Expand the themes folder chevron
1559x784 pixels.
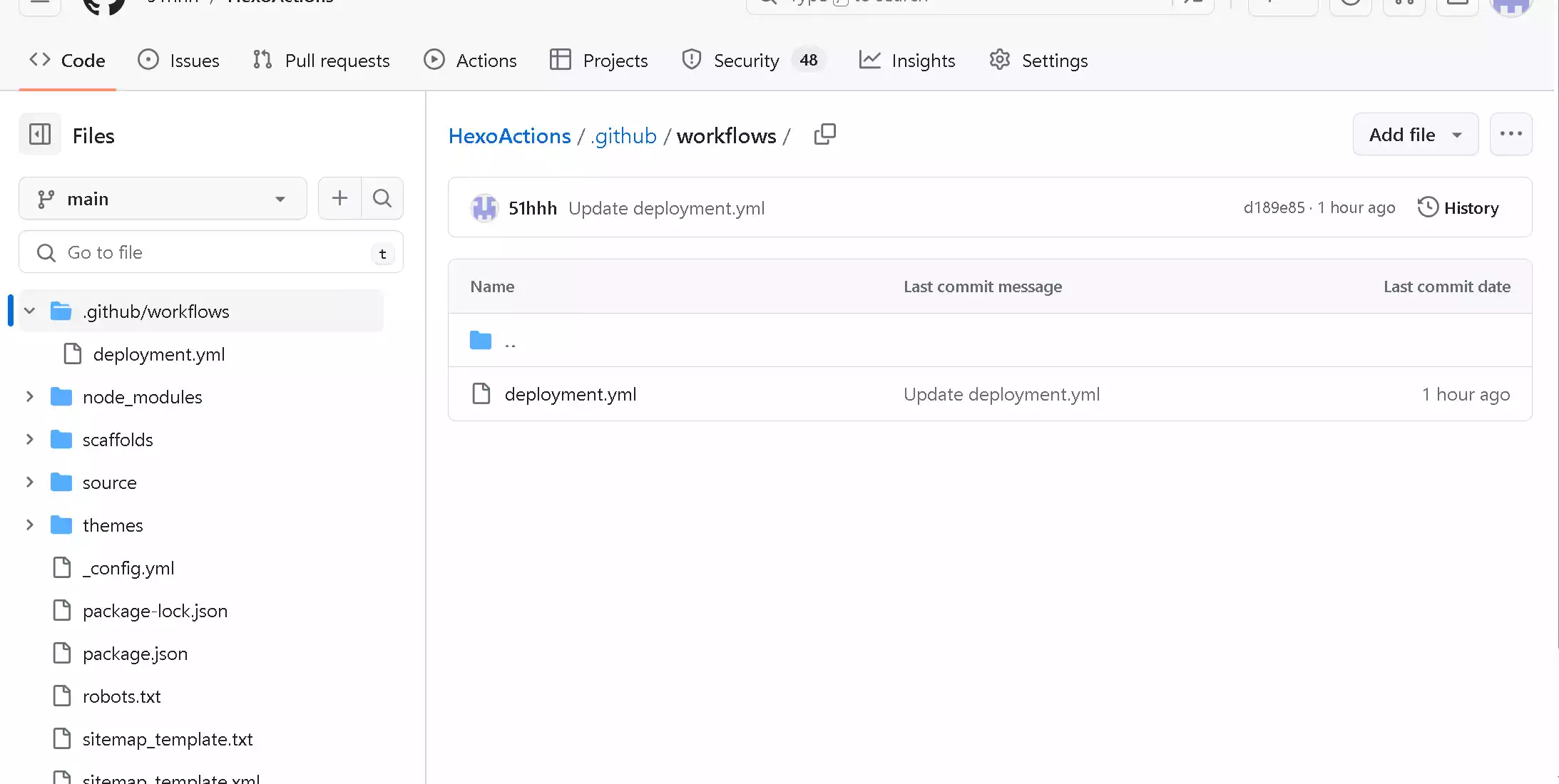(30, 525)
